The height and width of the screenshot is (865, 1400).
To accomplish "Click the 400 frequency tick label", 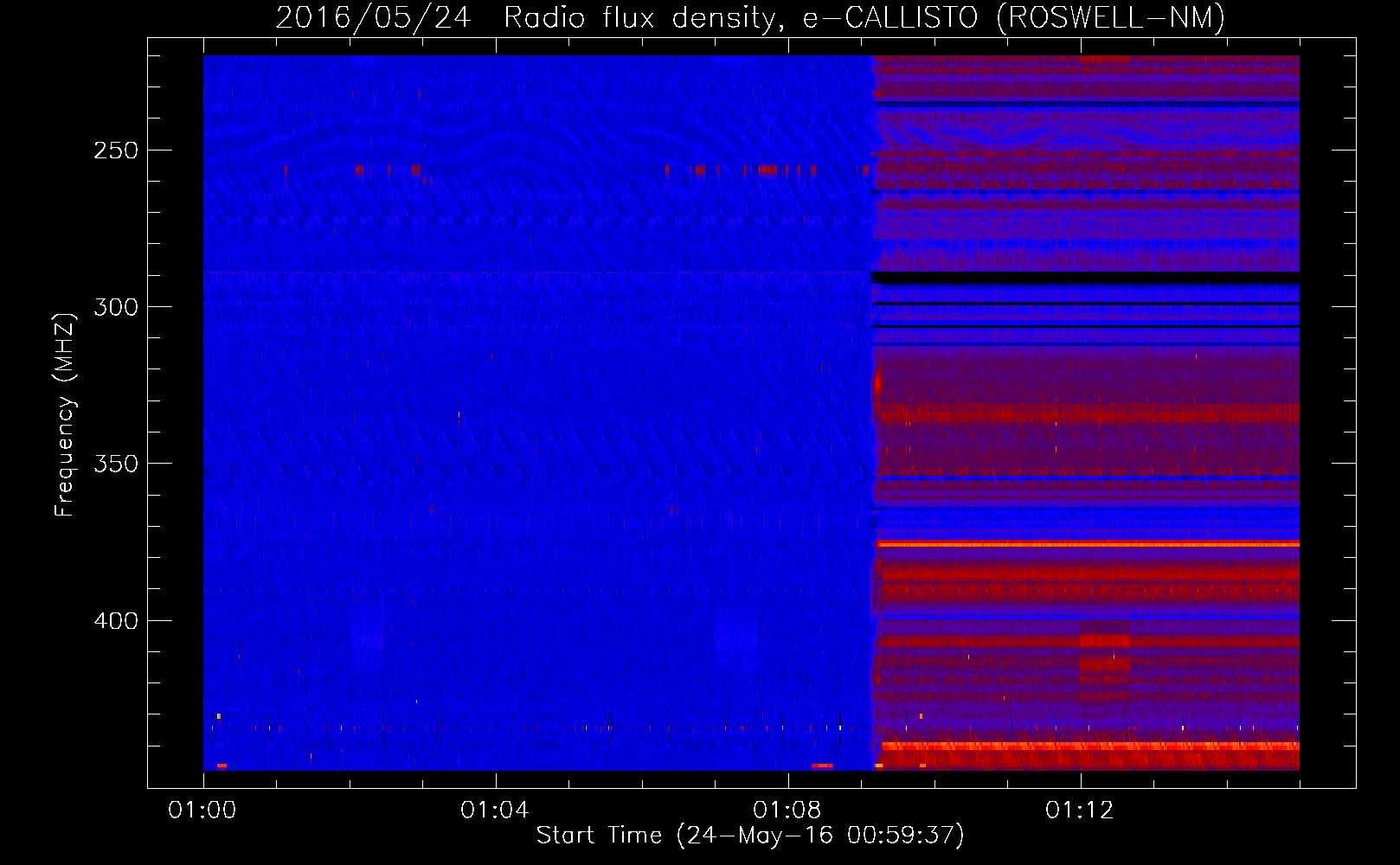I will tap(116, 621).
